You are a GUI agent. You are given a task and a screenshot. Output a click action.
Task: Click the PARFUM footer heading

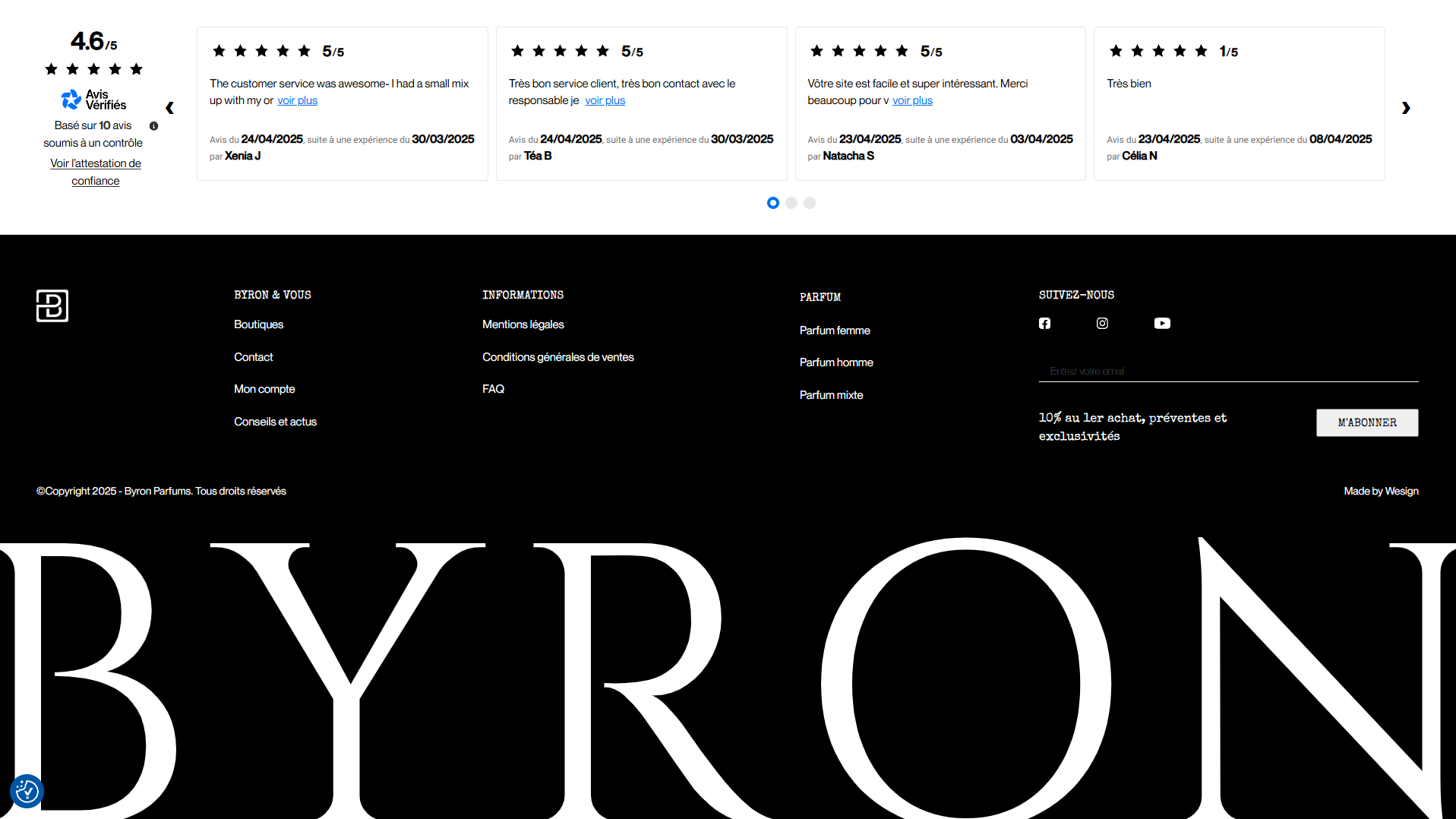pos(820,297)
